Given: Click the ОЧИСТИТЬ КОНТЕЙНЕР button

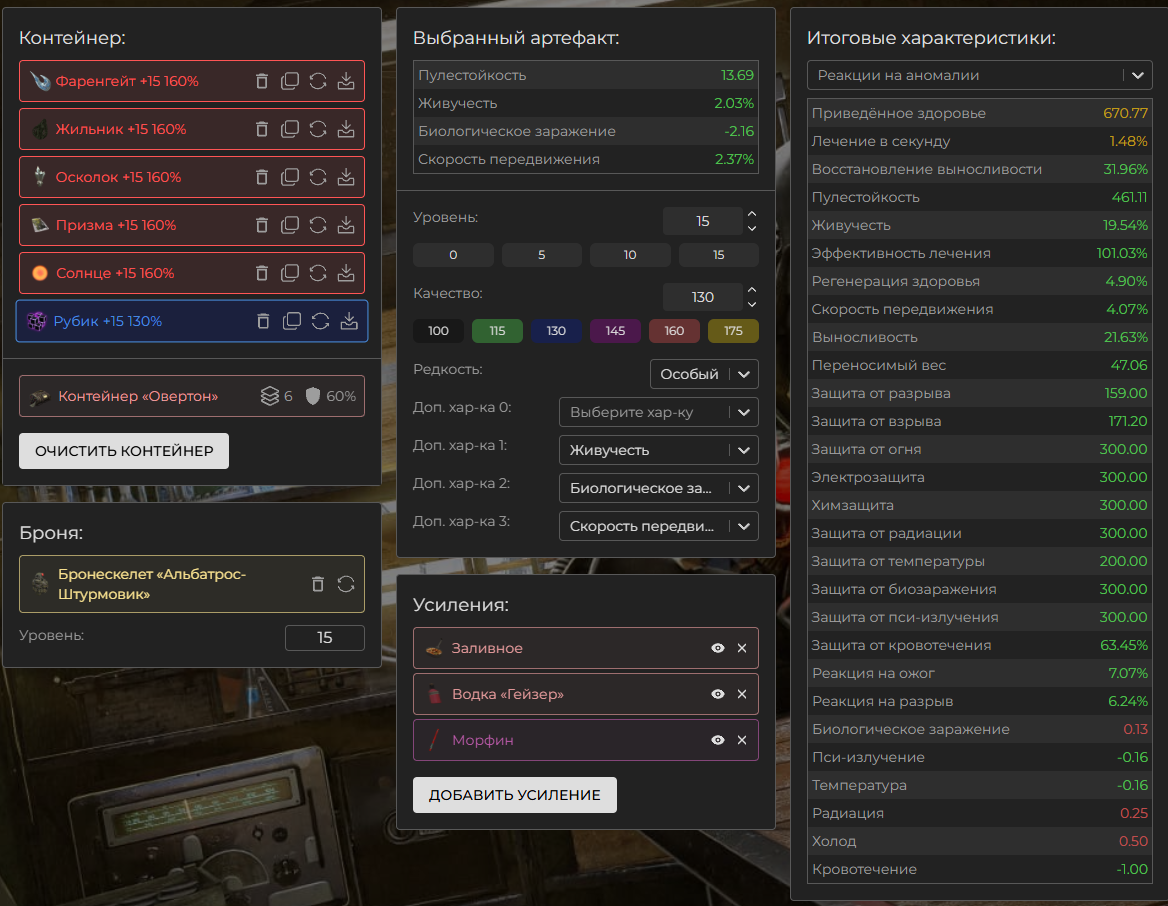Looking at the screenshot, I should 124,451.
